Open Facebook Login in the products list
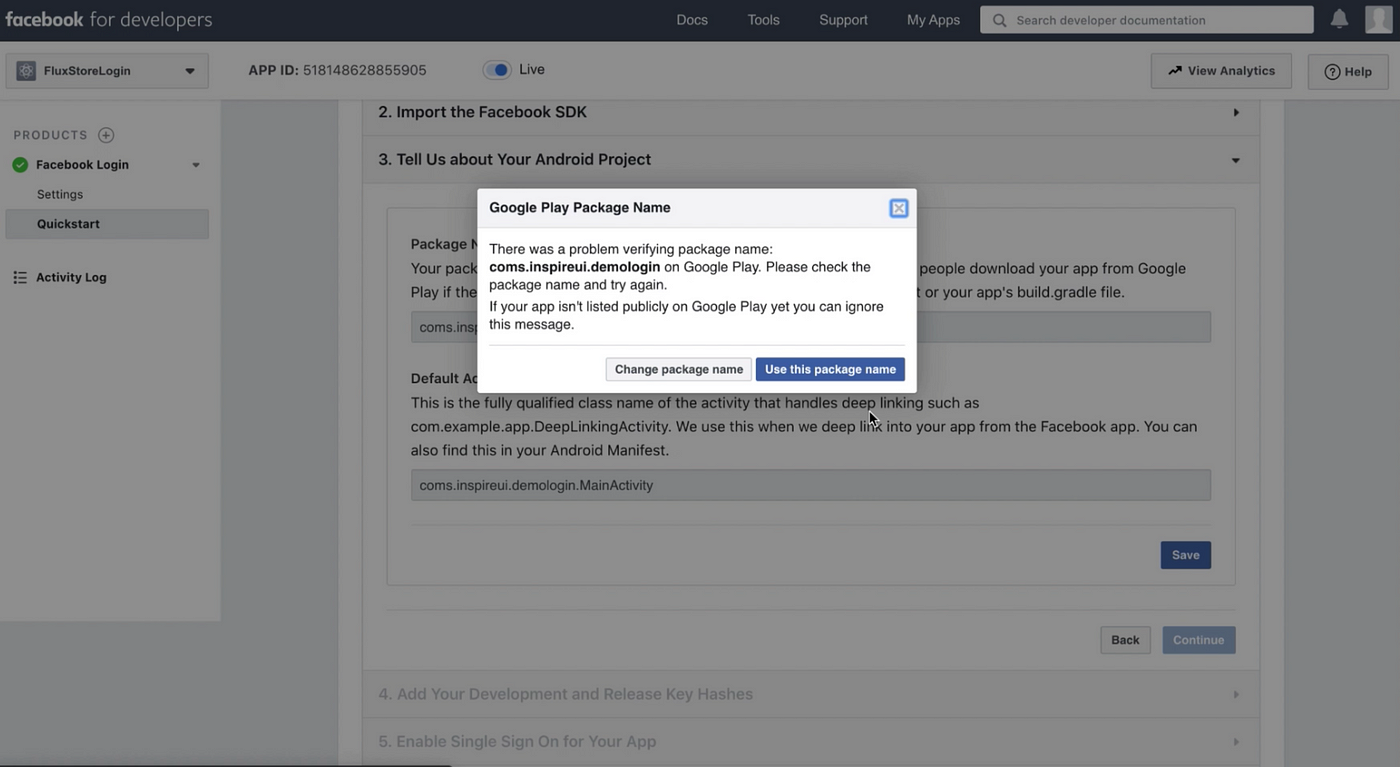 click(82, 165)
